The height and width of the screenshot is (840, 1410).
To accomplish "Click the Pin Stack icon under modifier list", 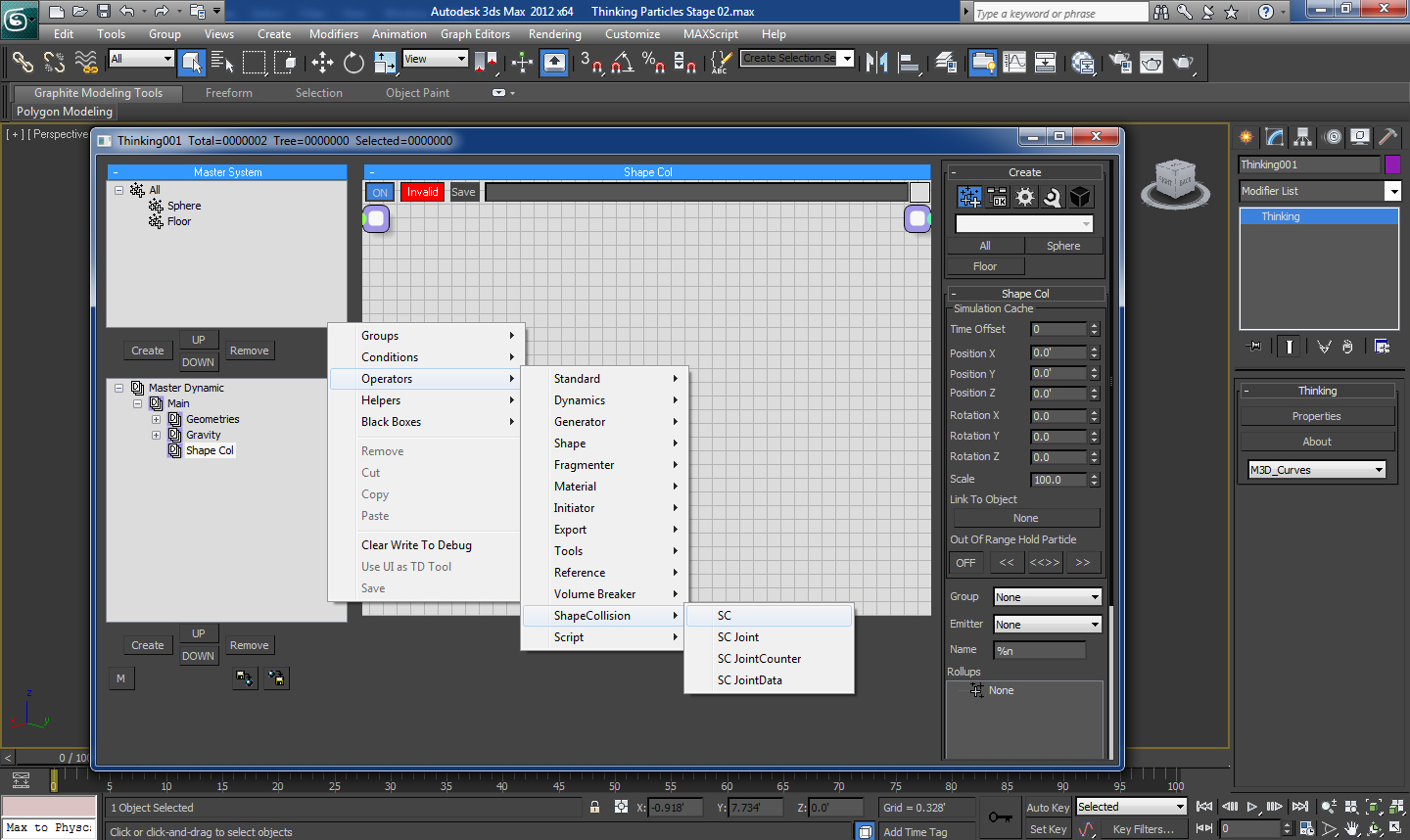I will tap(1254, 347).
